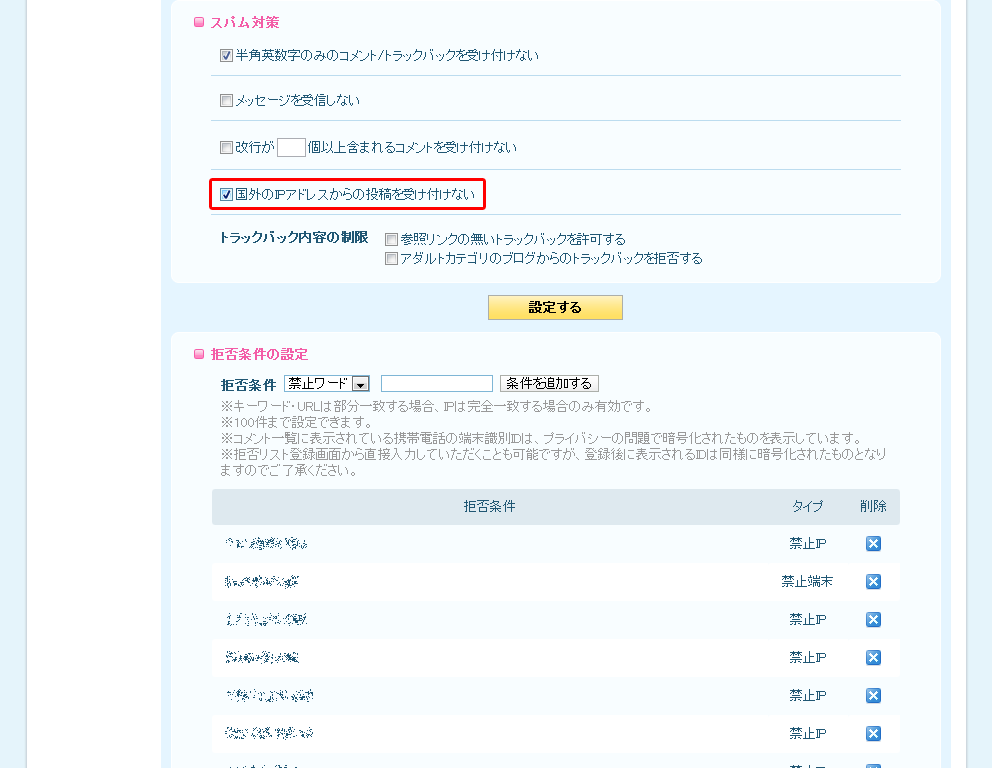Click the 拒否条件 table column header
Screen dimensions: 992x768
point(489,506)
